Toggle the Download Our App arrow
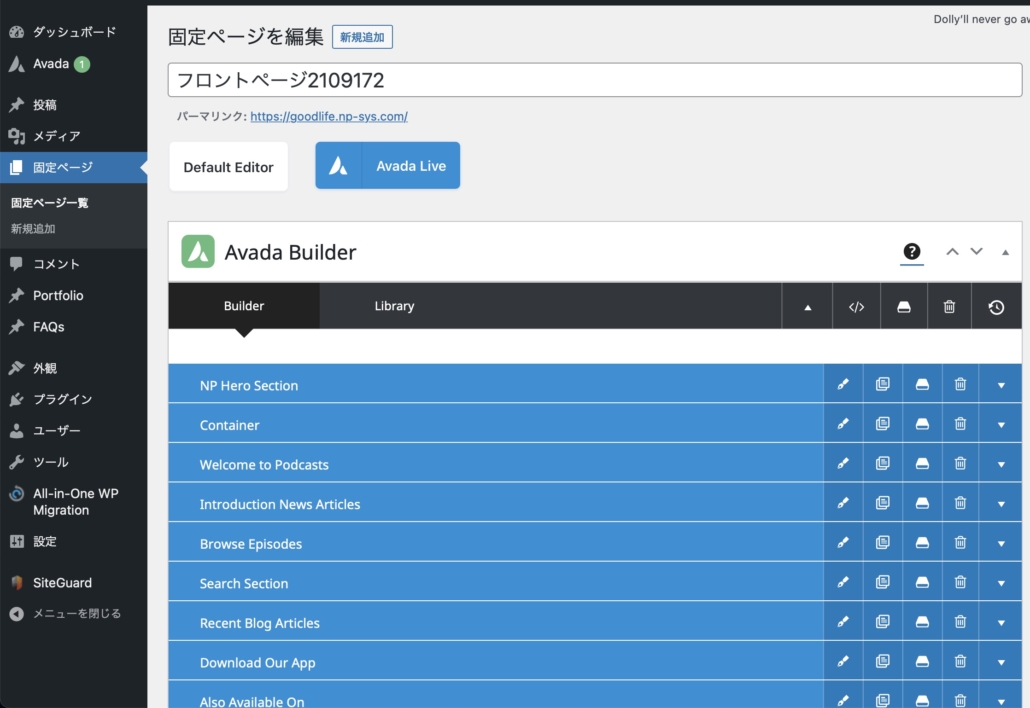This screenshot has width=1030, height=708. pyautogui.click(x=1000, y=662)
